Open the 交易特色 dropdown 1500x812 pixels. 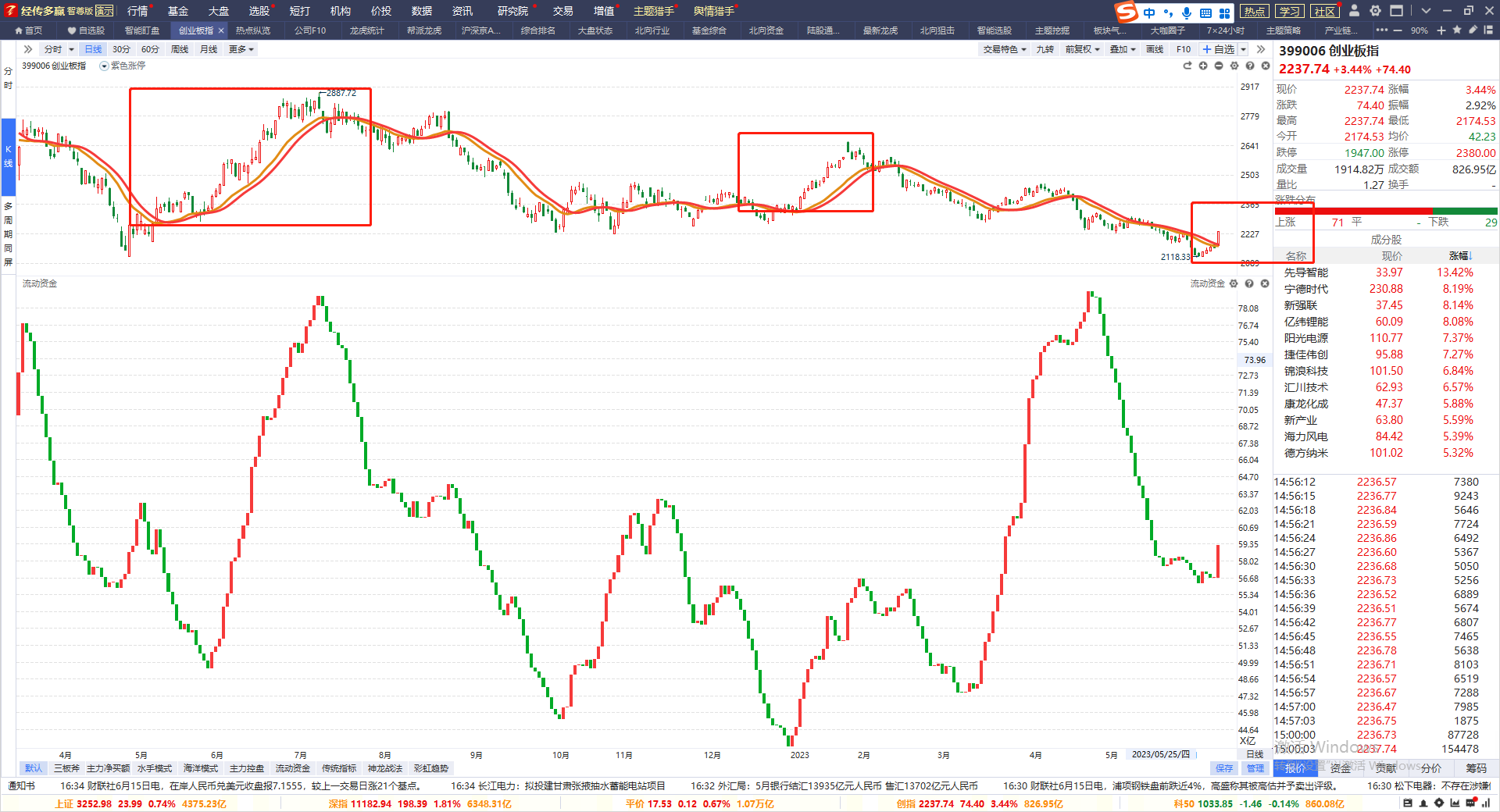[1004, 49]
